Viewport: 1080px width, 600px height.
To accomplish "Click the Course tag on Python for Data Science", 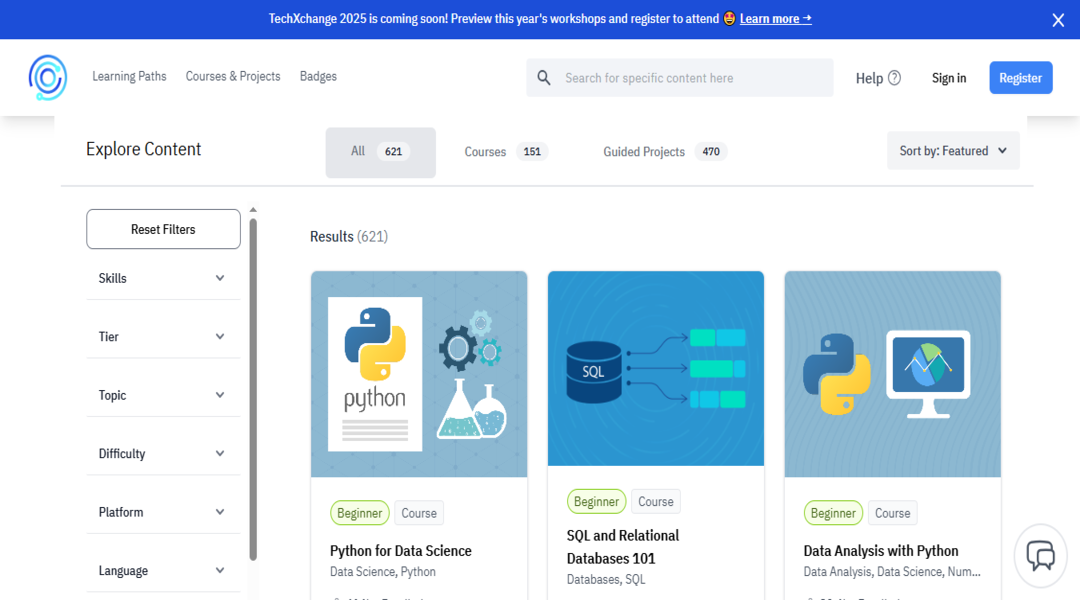I will (x=419, y=513).
